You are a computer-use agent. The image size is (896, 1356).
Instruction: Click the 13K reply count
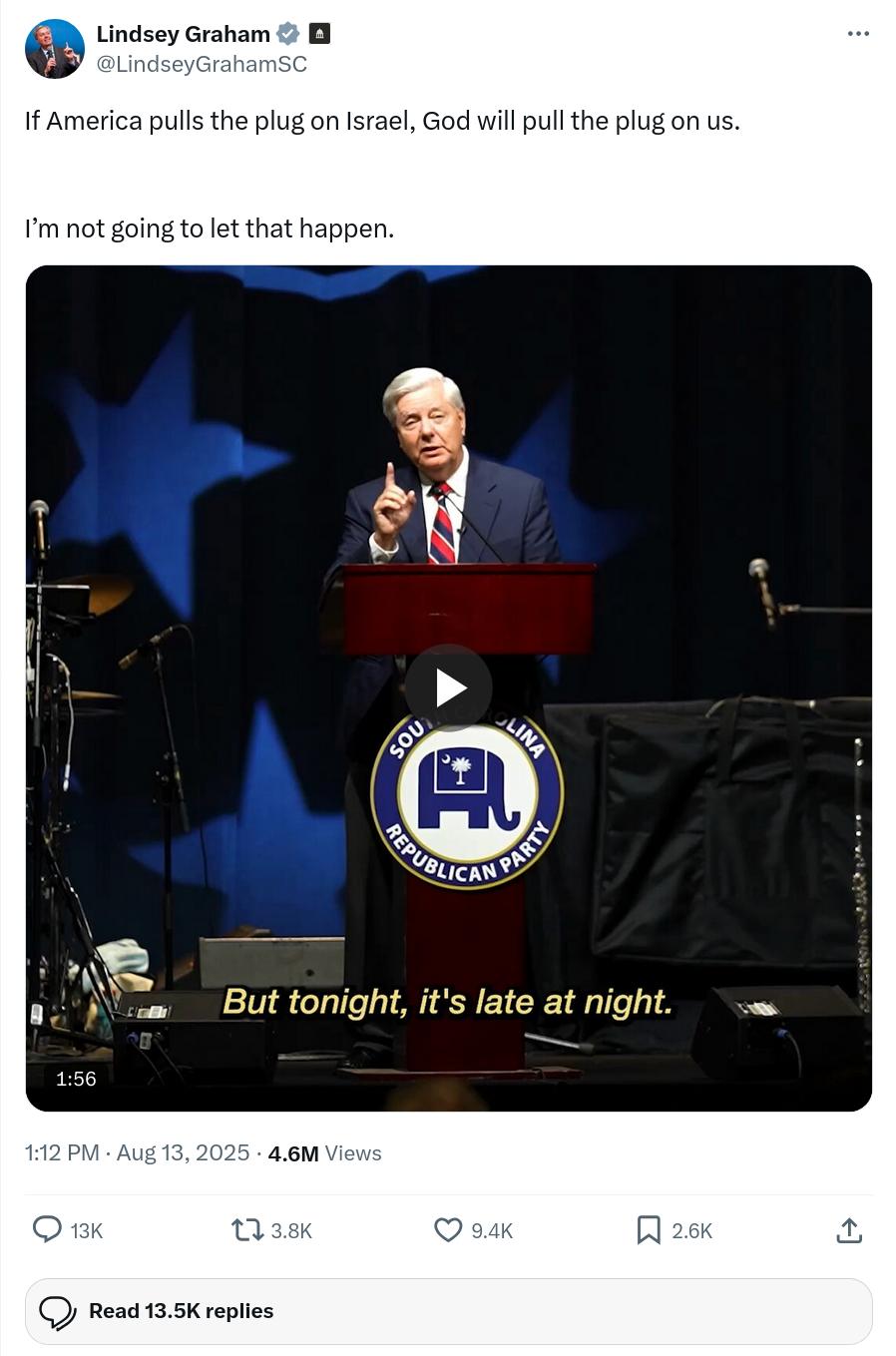87,1231
